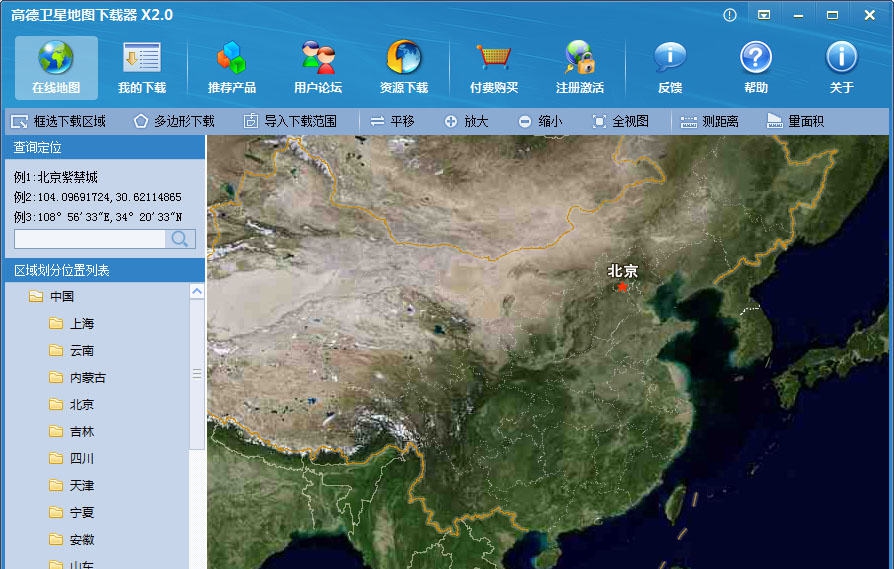The height and width of the screenshot is (569, 894).
Task: Select 安徽 in region list
Action: pyautogui.click(x=72, y=539)
